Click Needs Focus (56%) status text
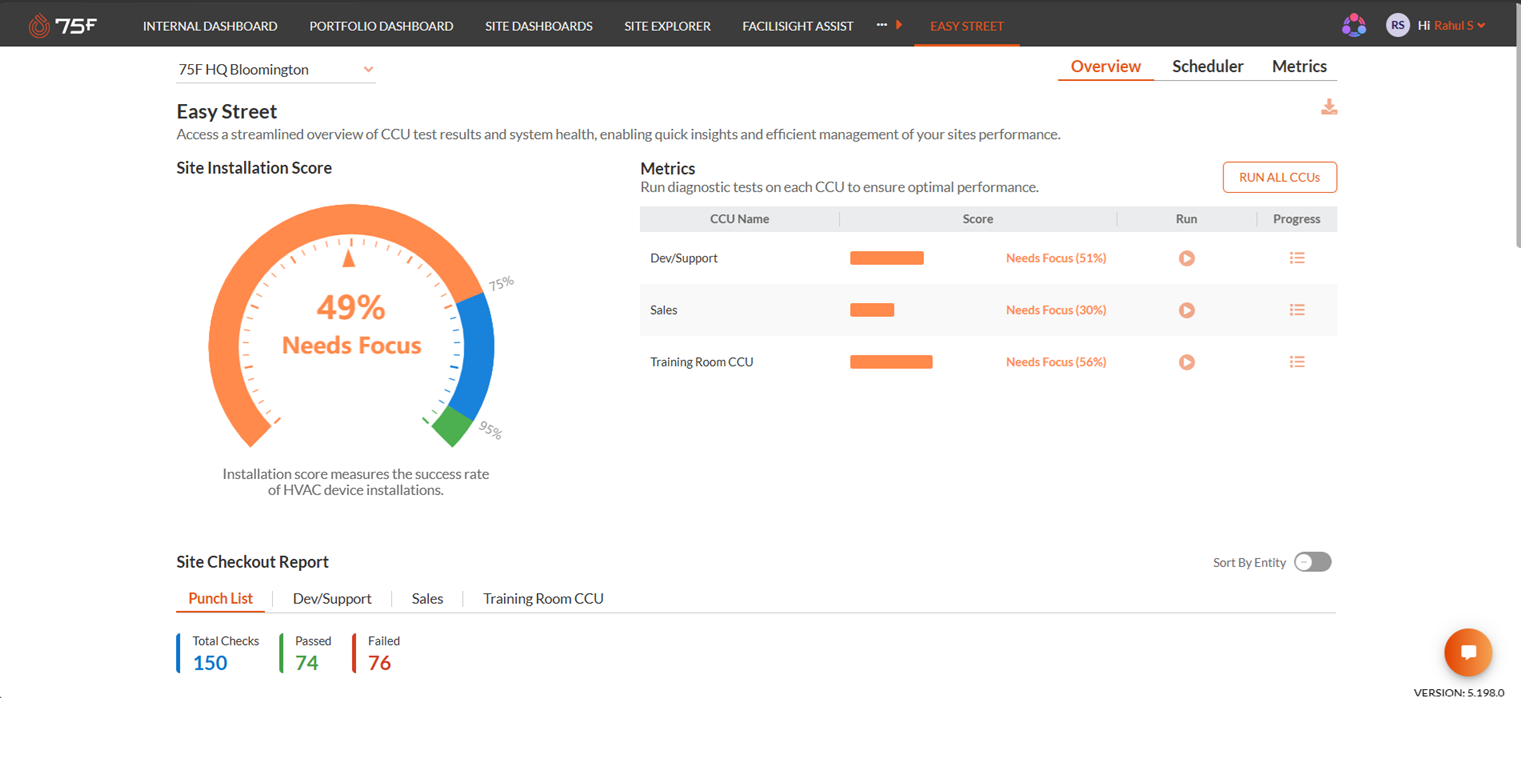Viewport: 1521px width, 782px height. (1056, 362)
